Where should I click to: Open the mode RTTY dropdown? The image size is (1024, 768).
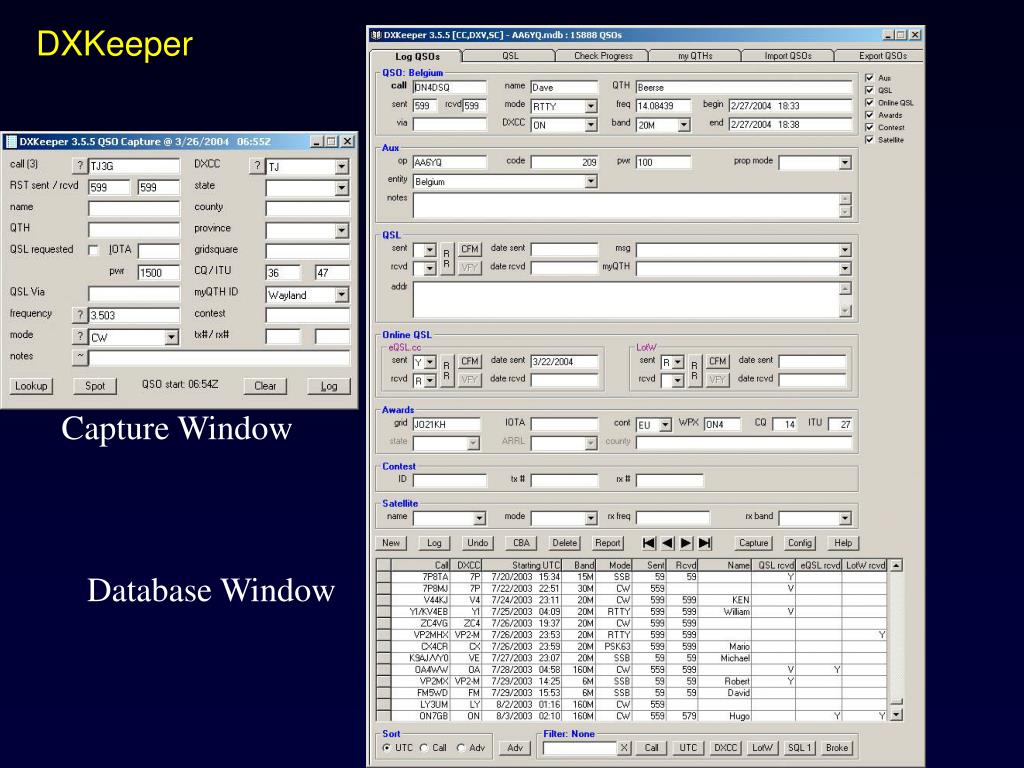(x=591, y=106)
